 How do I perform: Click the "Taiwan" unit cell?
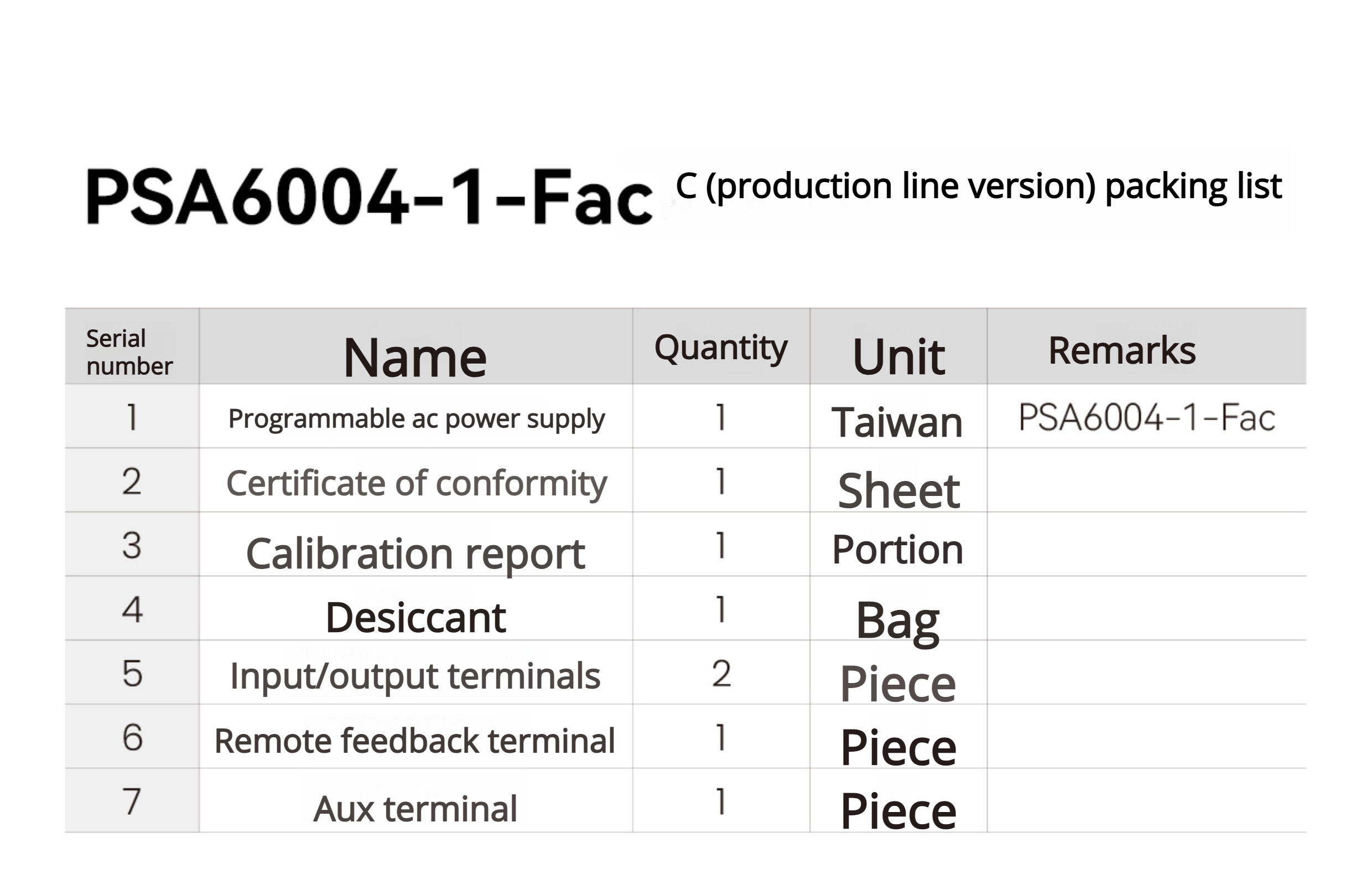click(897, 422)
